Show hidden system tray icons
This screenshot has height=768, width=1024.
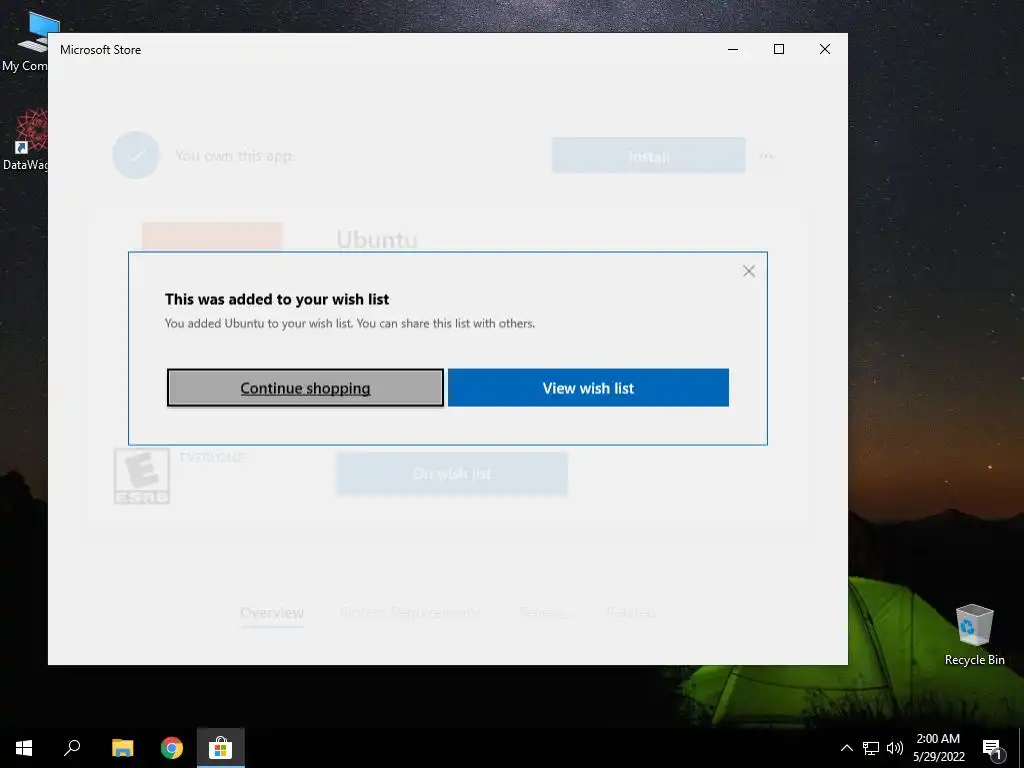click(846, 748)
